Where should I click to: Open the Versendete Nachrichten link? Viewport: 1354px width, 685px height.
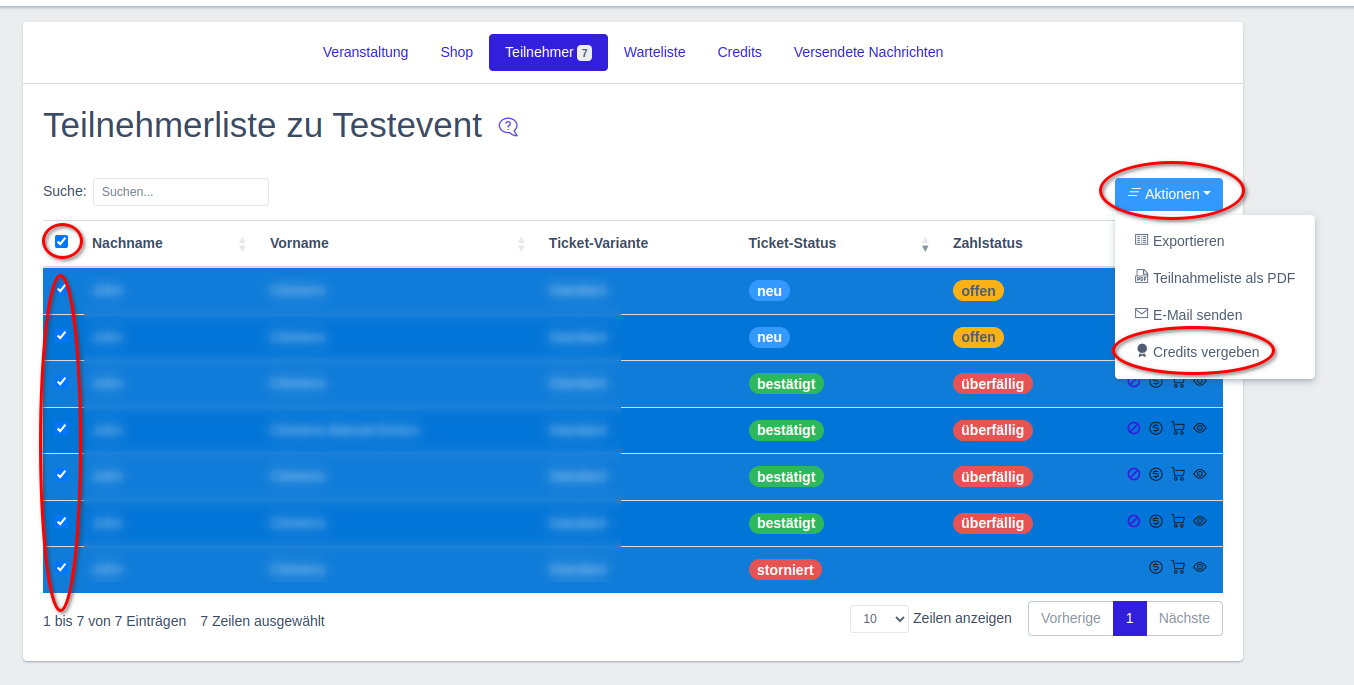[x=868, y=52]
